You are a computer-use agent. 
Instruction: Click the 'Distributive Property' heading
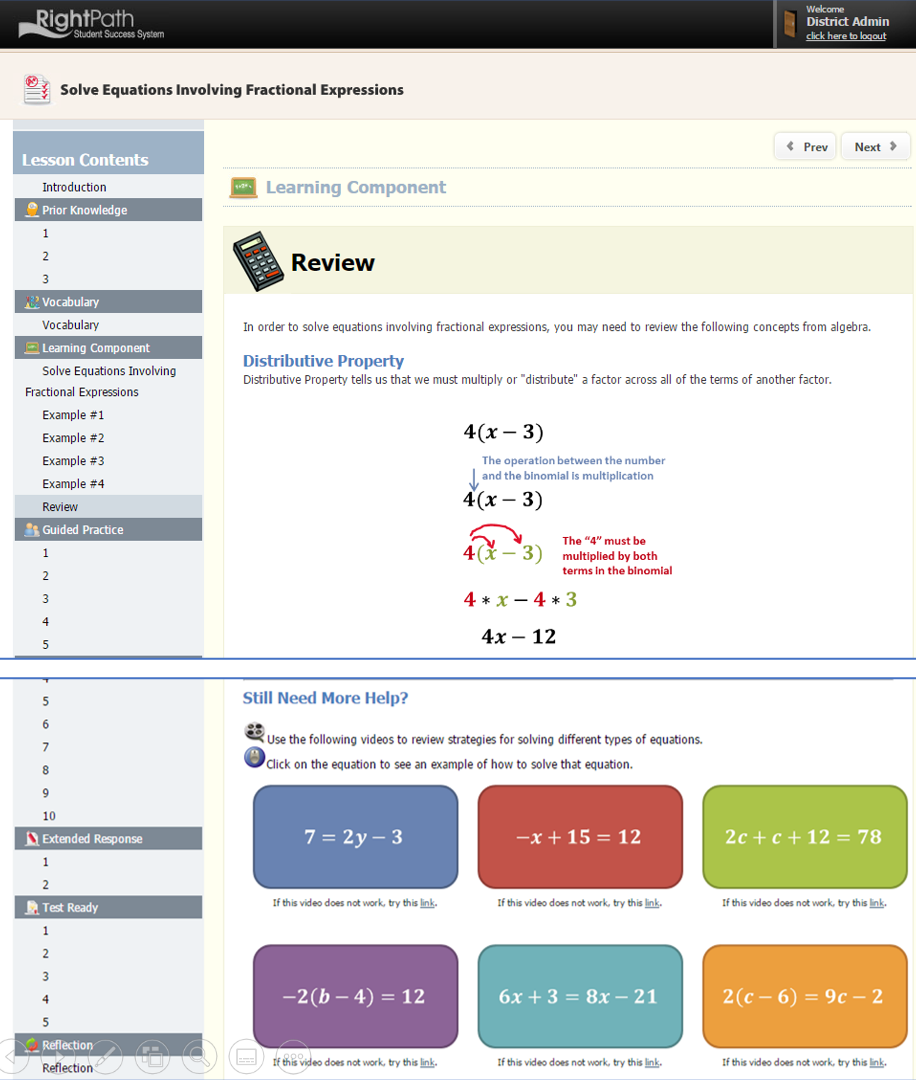(323, 361)
